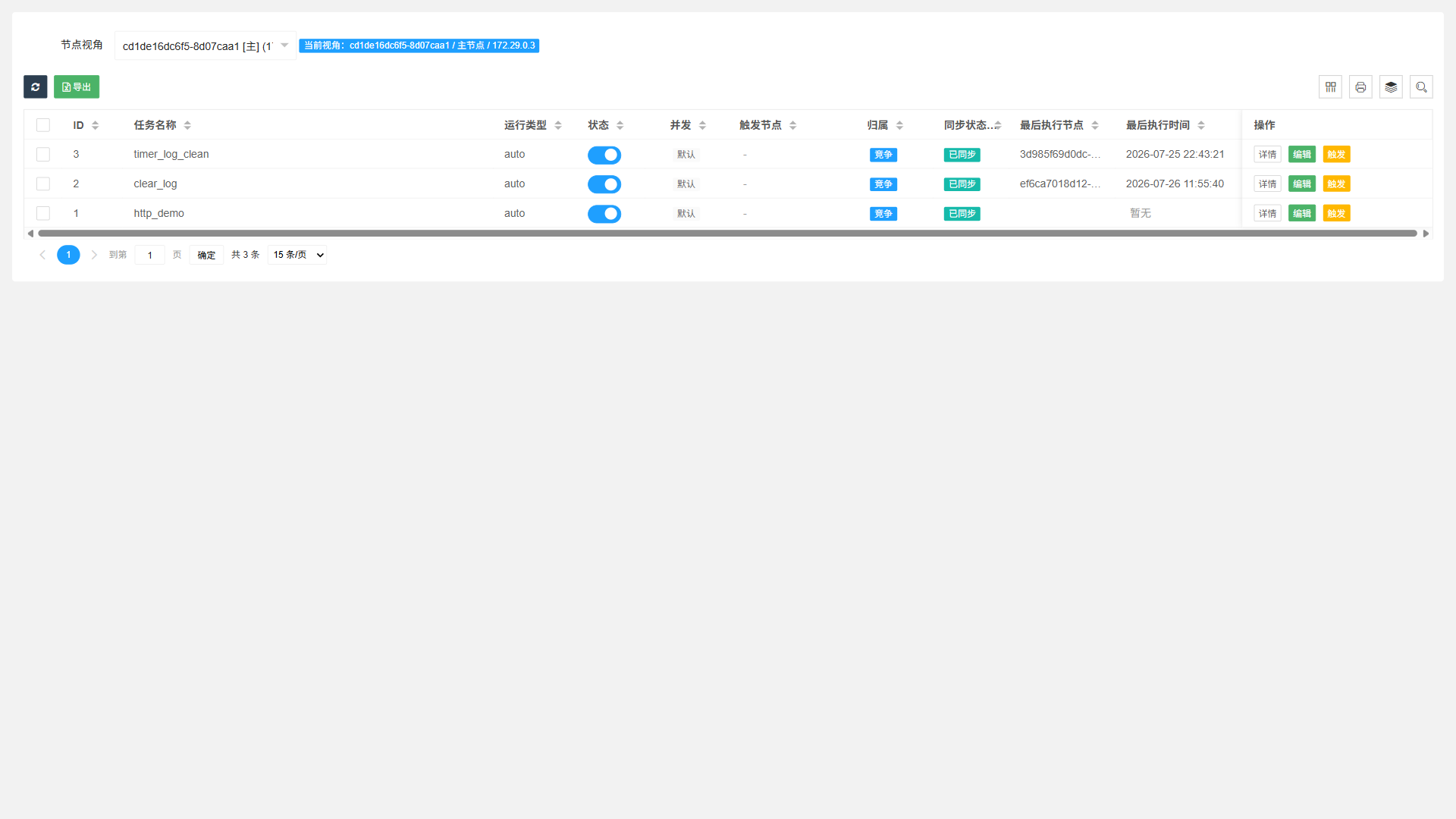Click the page number input field
Screen dimensions: 1456x819
pyautogui.click(x=150, y=255)
